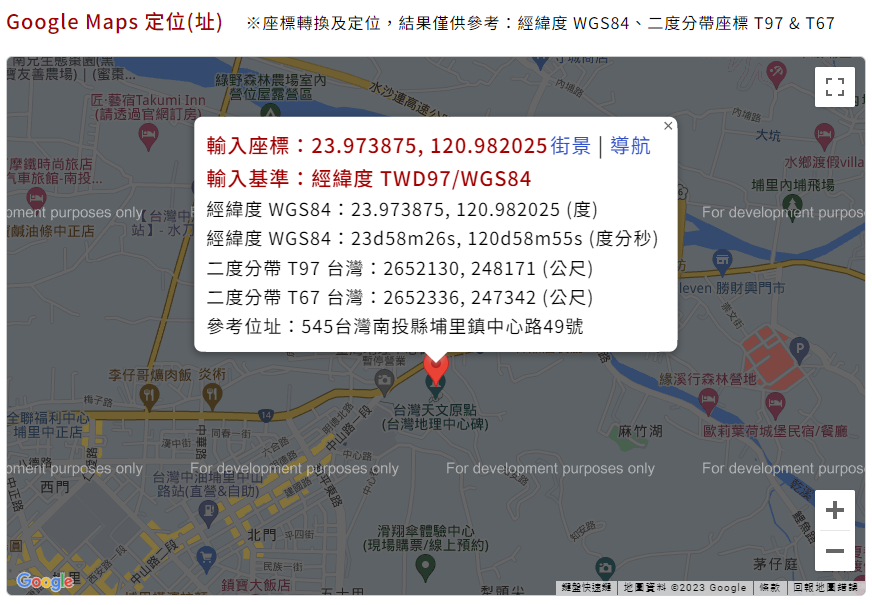Click WGS84 度分秒 coordinates line
Screen dimensions: 872x605
(432, 239)
